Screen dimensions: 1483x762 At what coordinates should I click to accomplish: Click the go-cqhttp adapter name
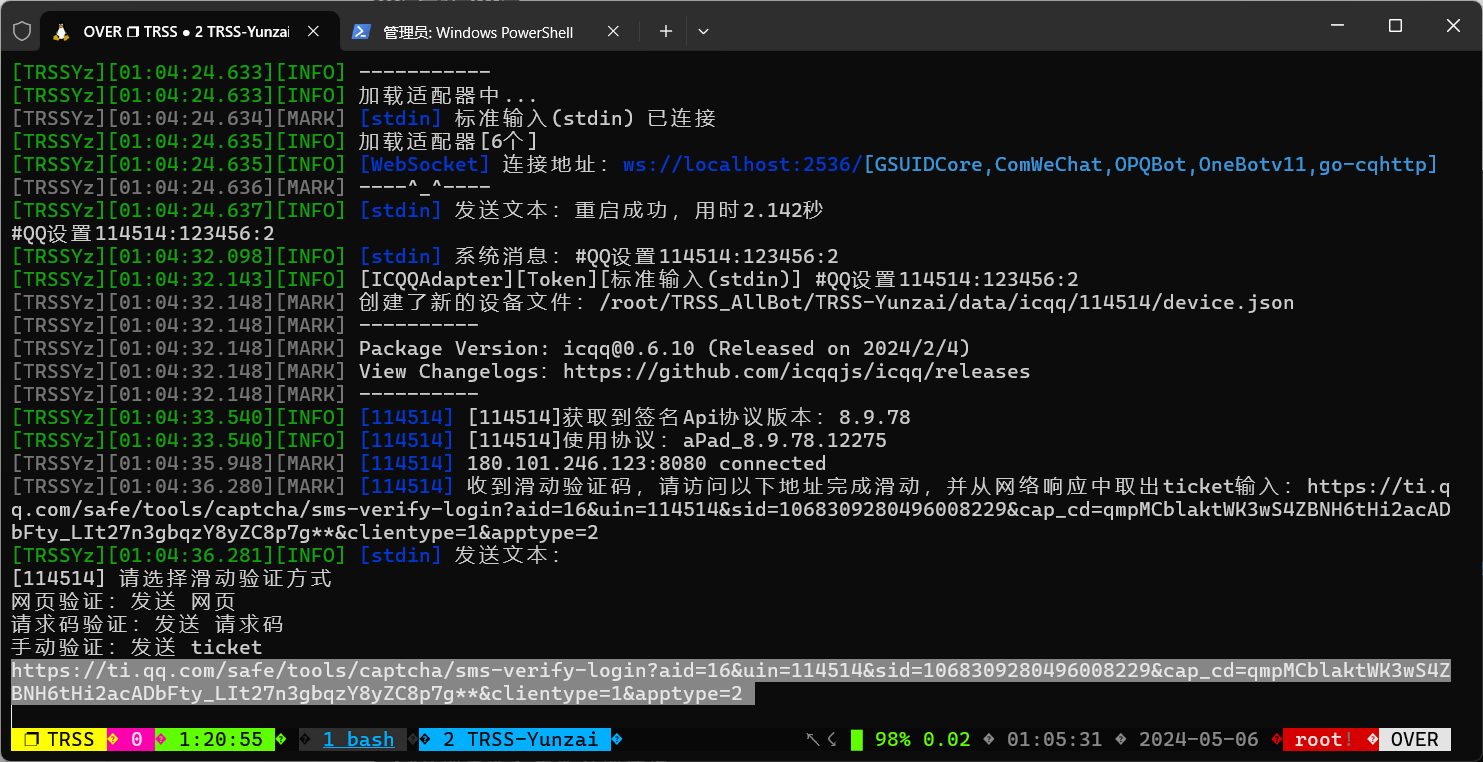pos(1372,164)
